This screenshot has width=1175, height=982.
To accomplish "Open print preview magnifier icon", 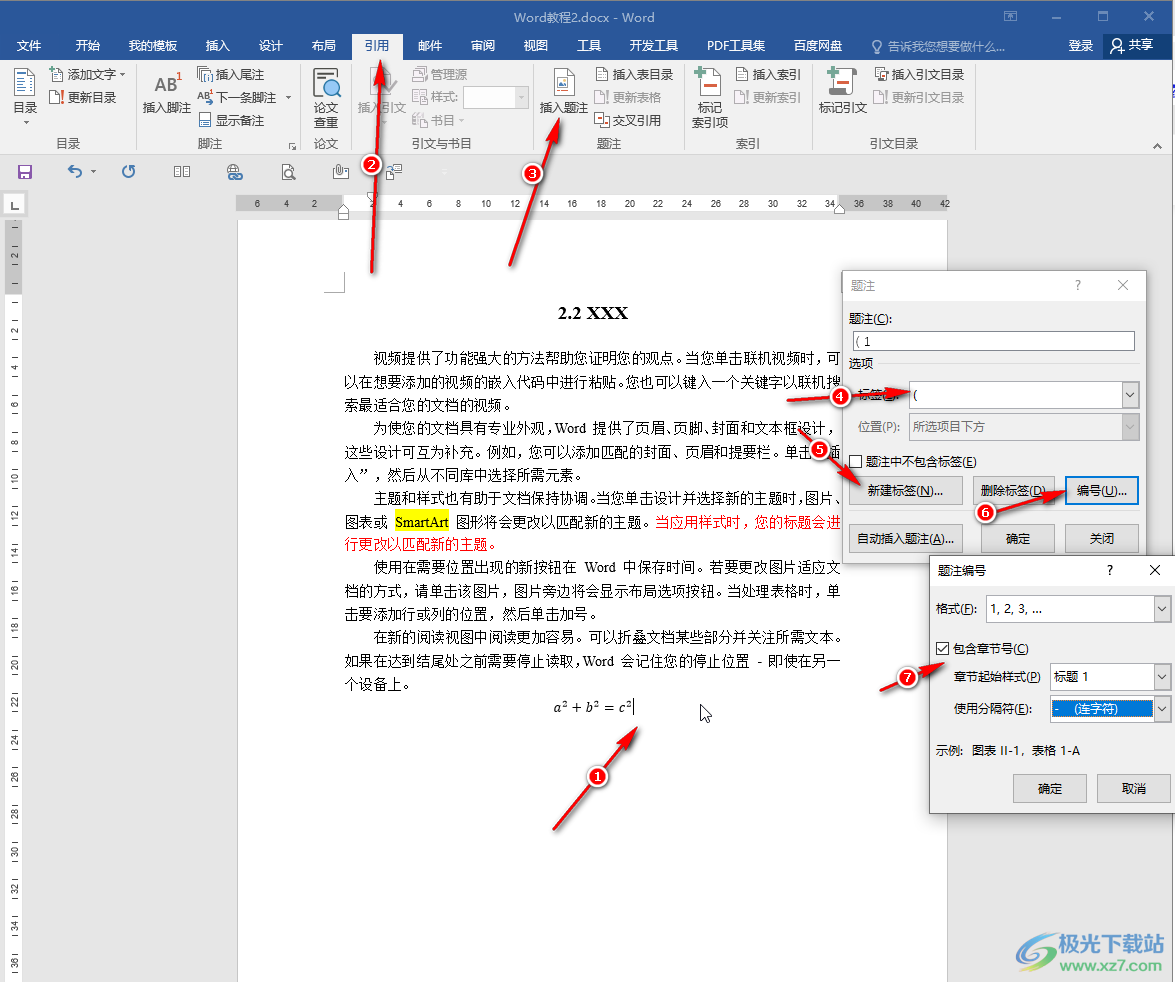I will tap(288, 172).
